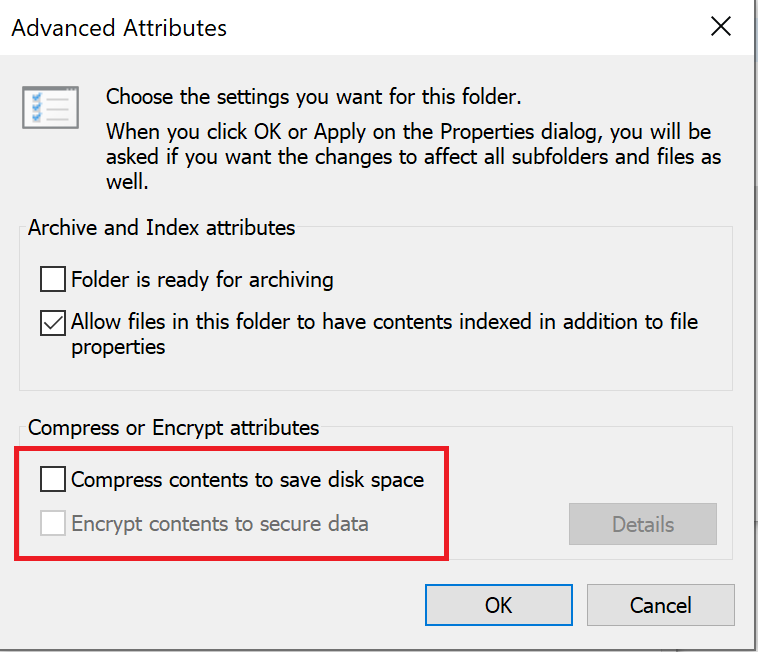Open the greyed-out Details button

pyautogui.click(x=642, y=524)
